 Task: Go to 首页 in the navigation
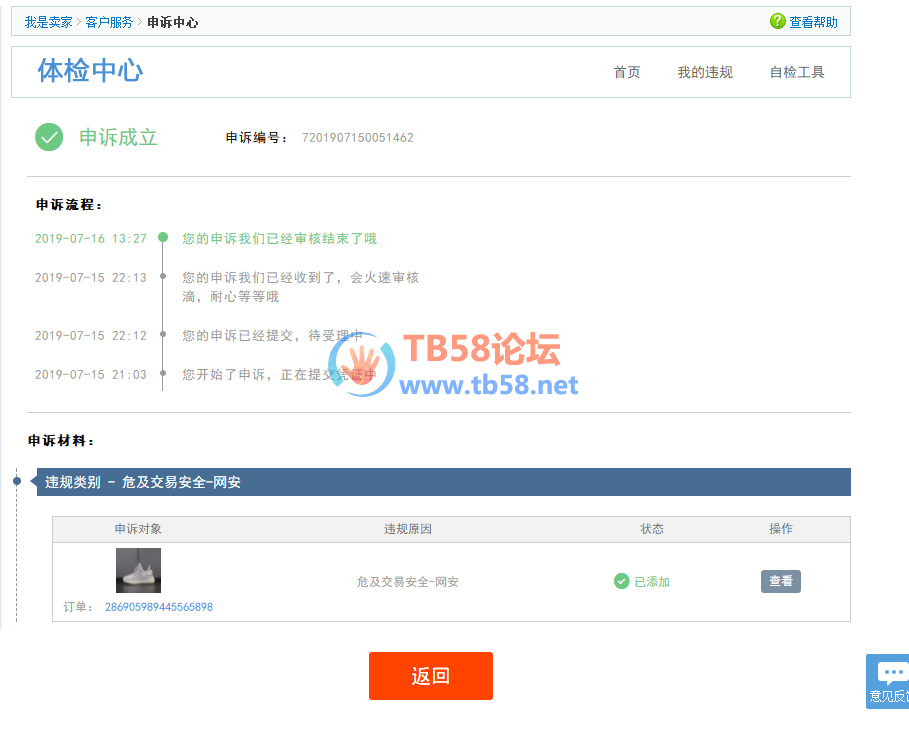click(x=627, y=72)
